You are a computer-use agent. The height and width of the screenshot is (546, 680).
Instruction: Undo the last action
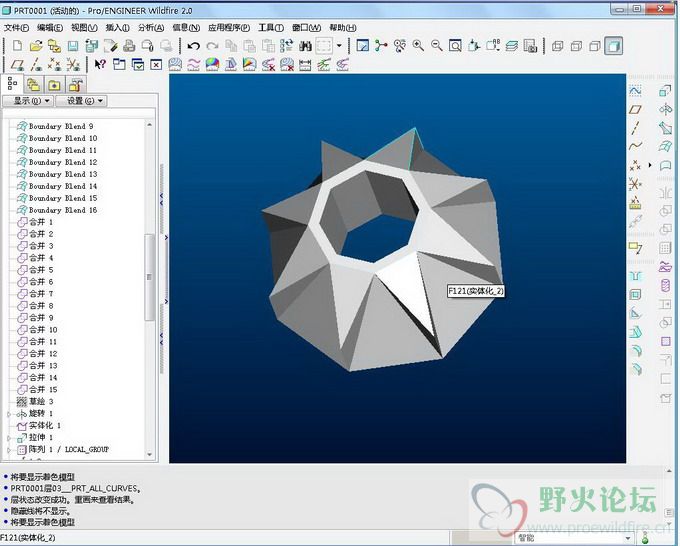193,46
